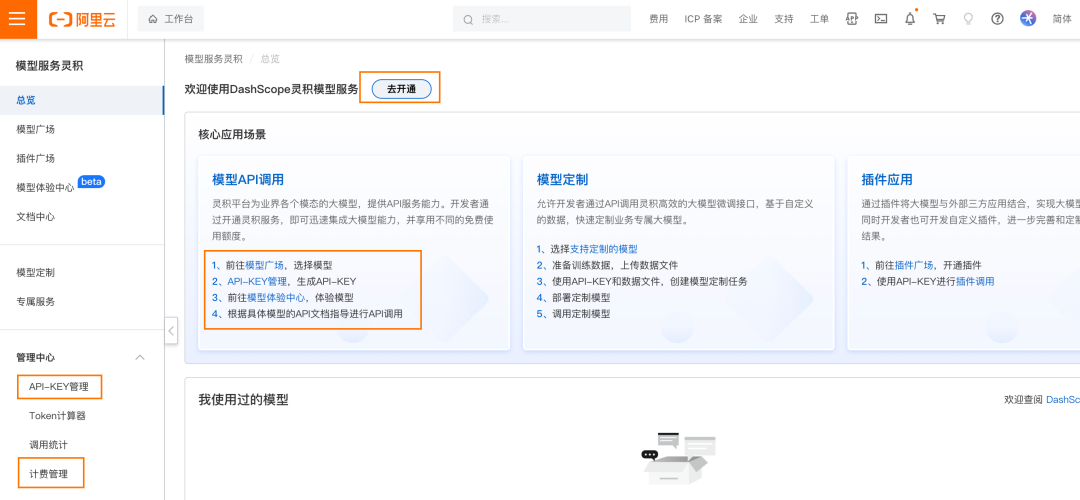Open the API debugging braces icon

pyautogui.click(x=852, y=19)
